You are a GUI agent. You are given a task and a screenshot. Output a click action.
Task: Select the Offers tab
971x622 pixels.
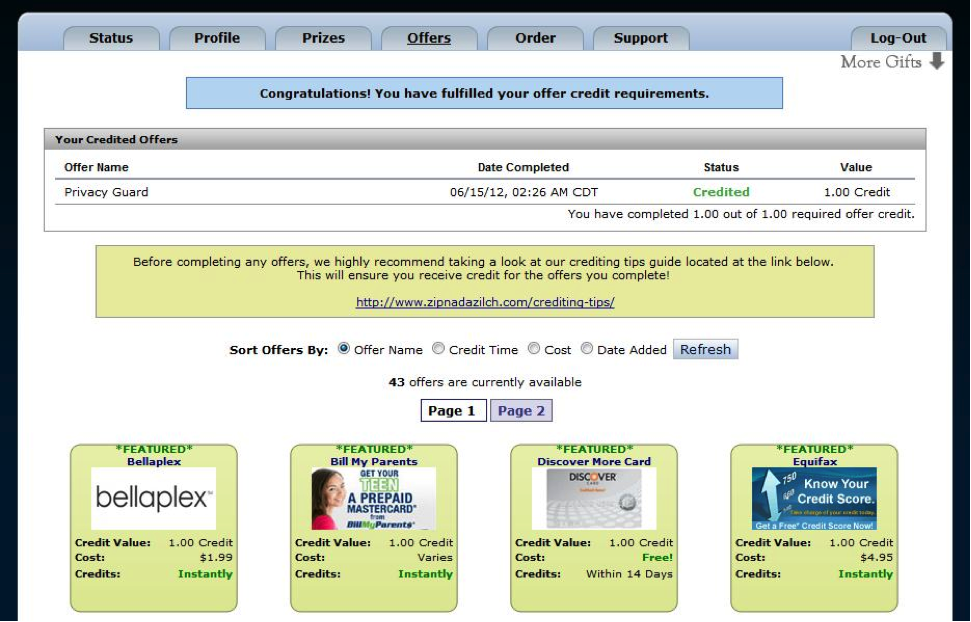tap(429, 38)
